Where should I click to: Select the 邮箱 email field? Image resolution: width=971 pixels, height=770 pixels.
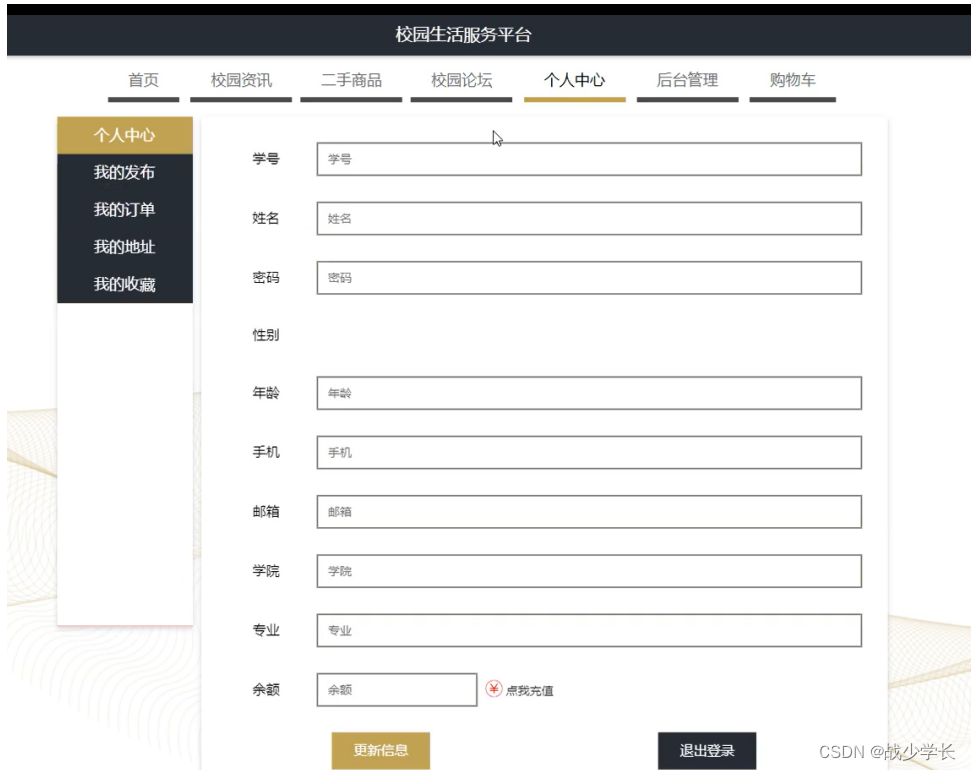(587, 512)
